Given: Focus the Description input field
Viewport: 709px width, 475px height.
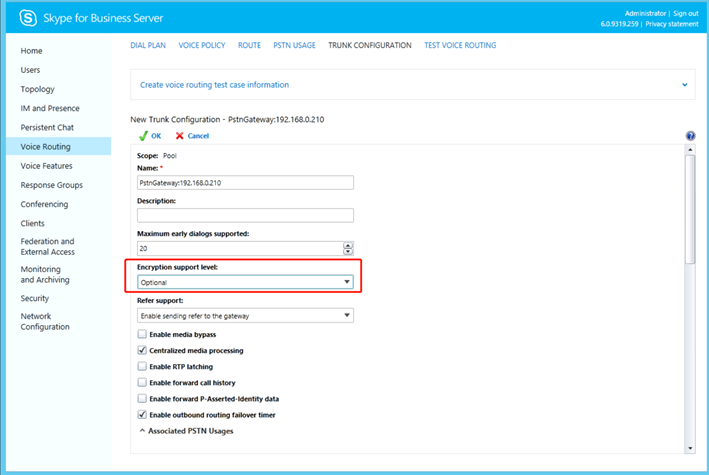Looking at the screenshot, I should coord(245,215).
